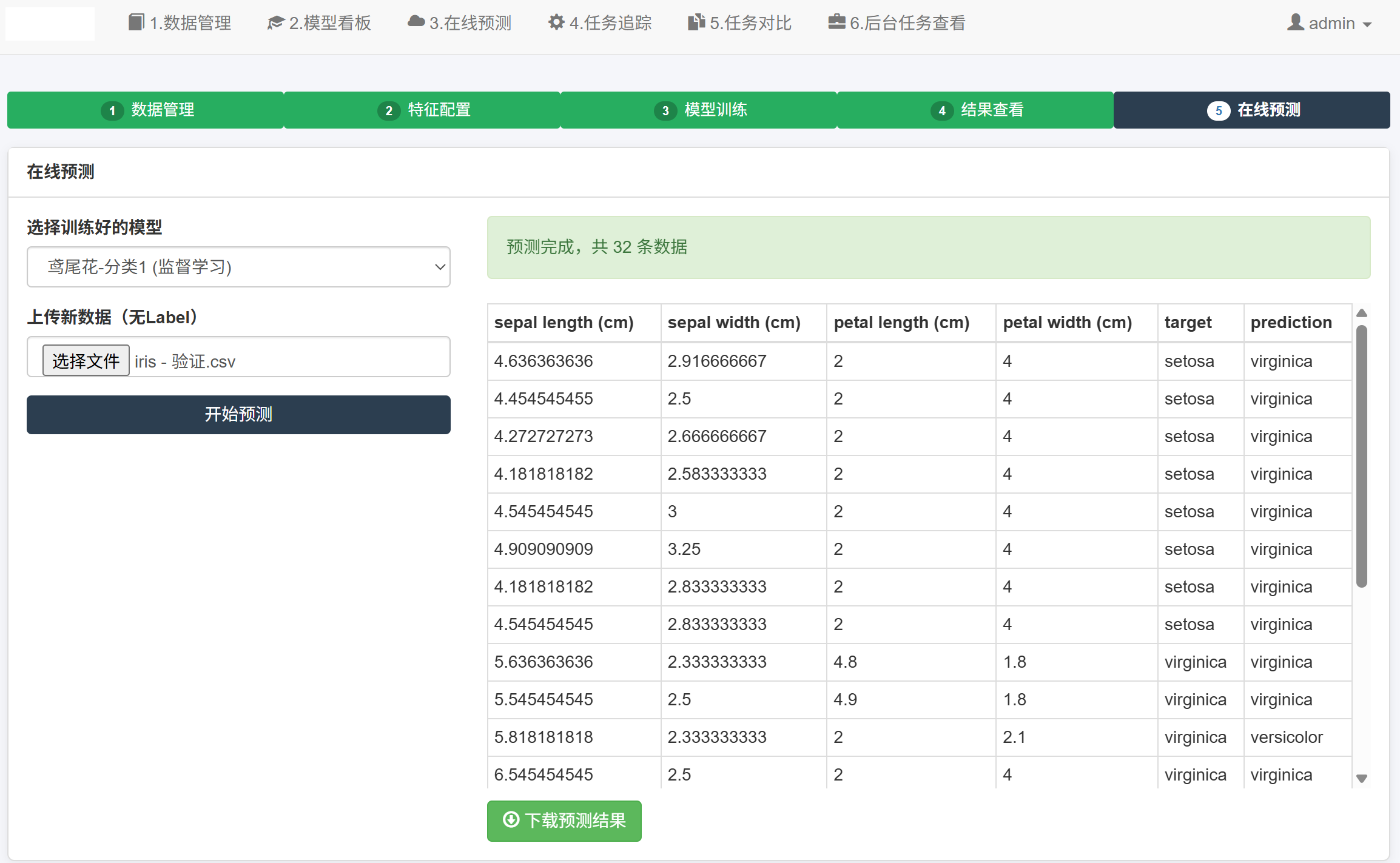Click the dropdown chevron of 鸢尾花-分类1
1400x863 pixels.
440,267
